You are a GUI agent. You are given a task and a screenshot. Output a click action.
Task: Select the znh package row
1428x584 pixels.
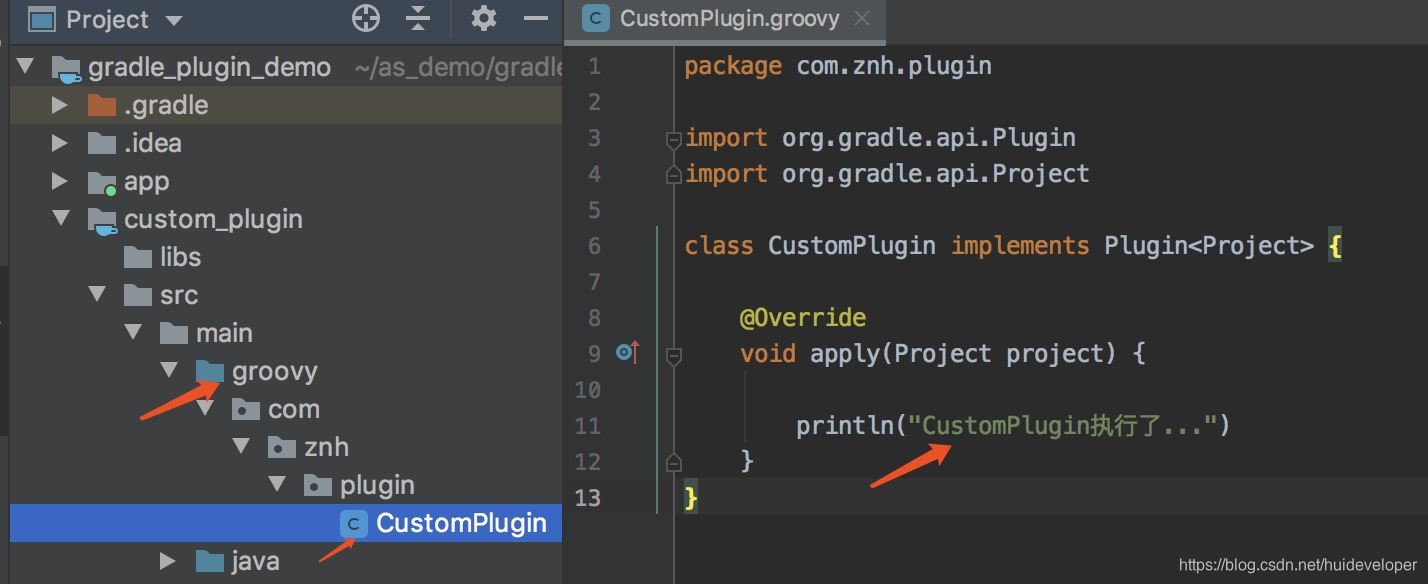coord(286,447)
